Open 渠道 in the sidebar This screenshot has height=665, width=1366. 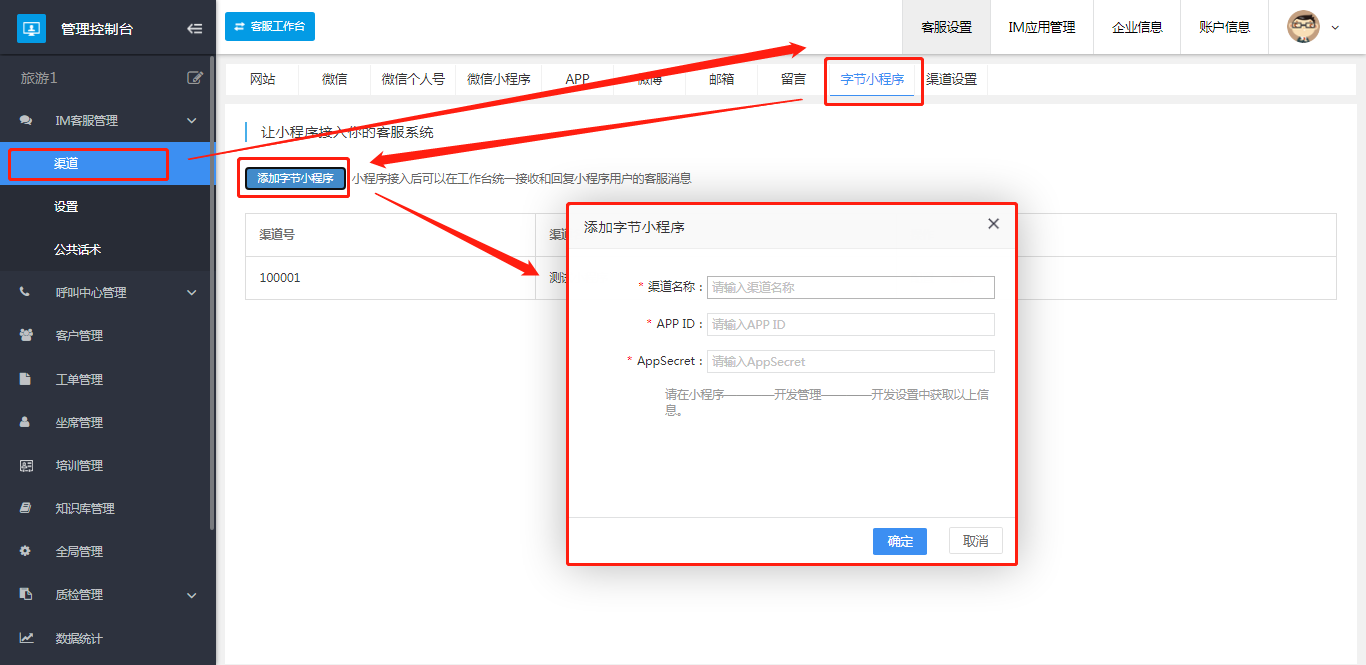[107, 163]
